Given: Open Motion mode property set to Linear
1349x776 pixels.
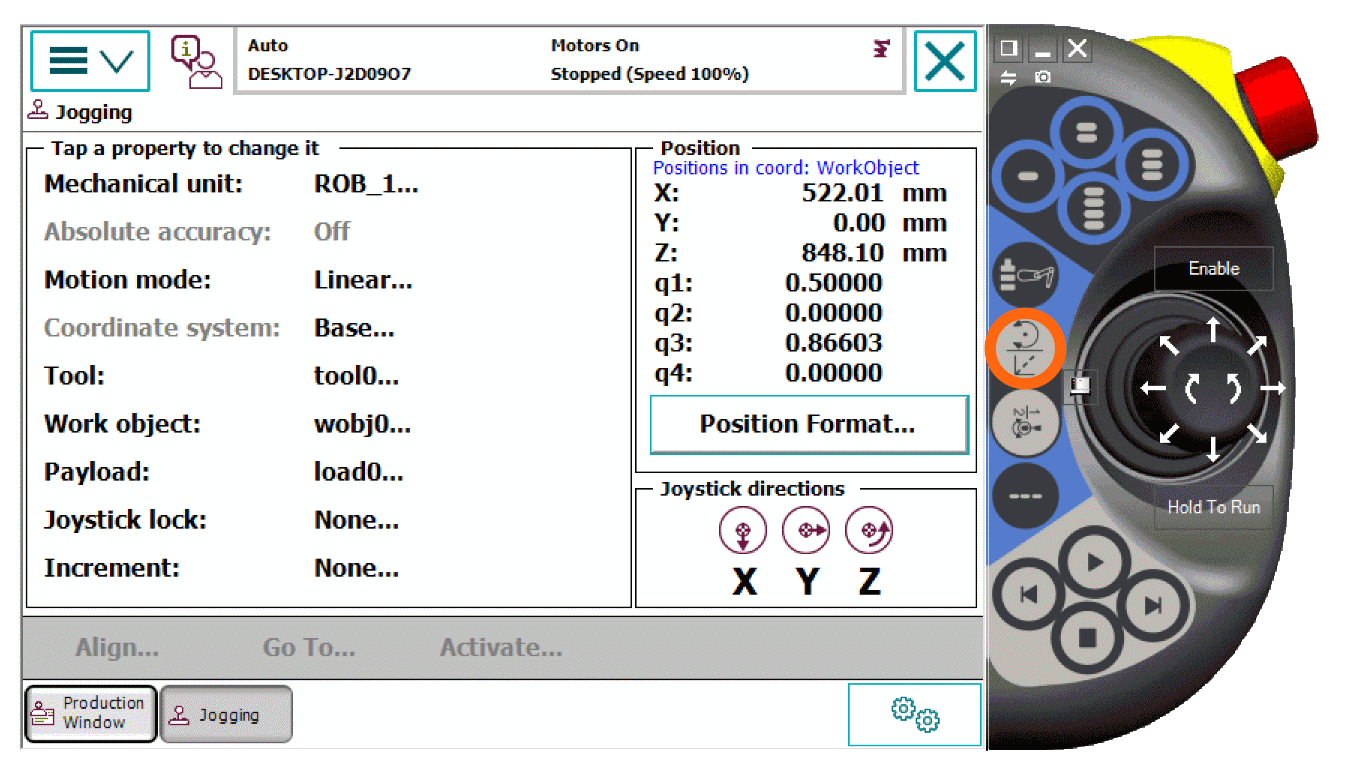Looking at the screenshot, I should click(x=362, y=281).
